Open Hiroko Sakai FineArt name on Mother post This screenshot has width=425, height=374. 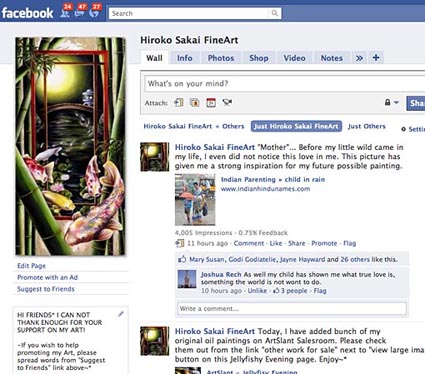[215, 147]
